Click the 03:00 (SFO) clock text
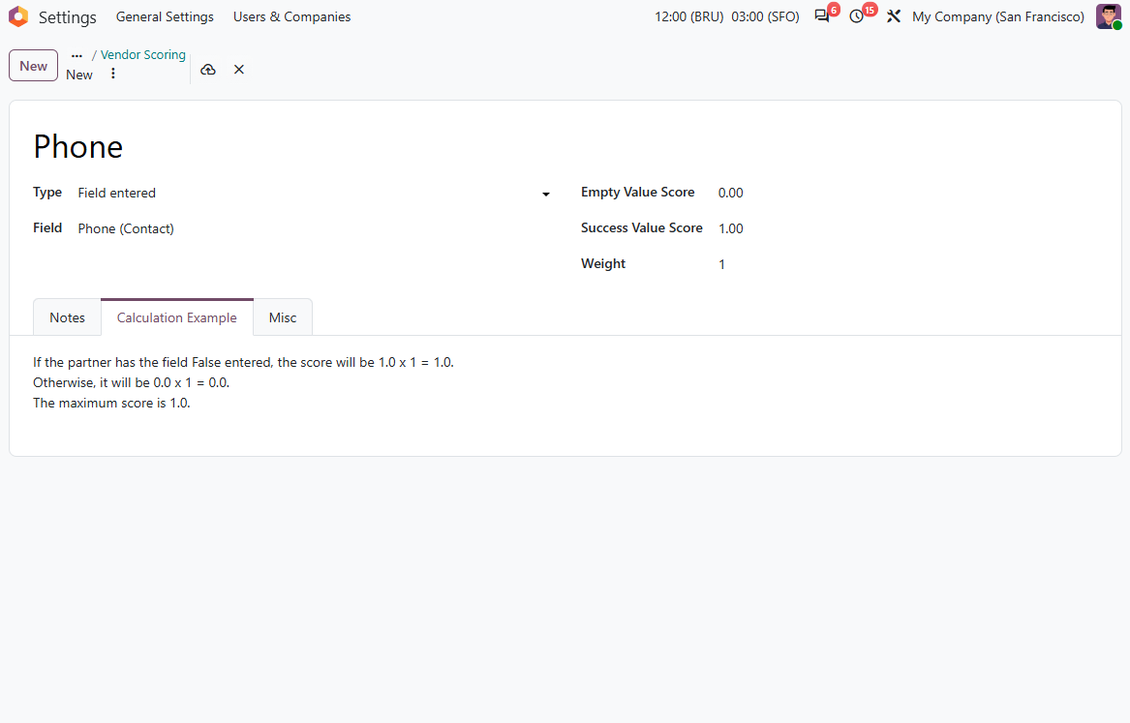The height and width of the screenshot is (723, 1130). point(765,17)
